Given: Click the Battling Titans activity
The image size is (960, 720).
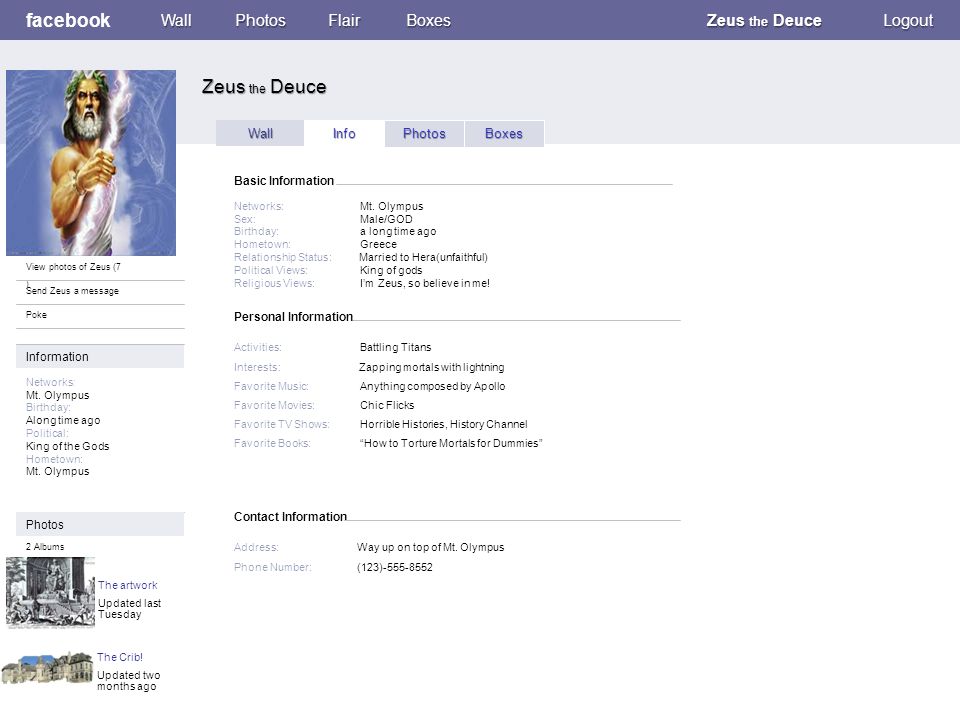Looking at the screenshot, I should [x=396, y=347].
